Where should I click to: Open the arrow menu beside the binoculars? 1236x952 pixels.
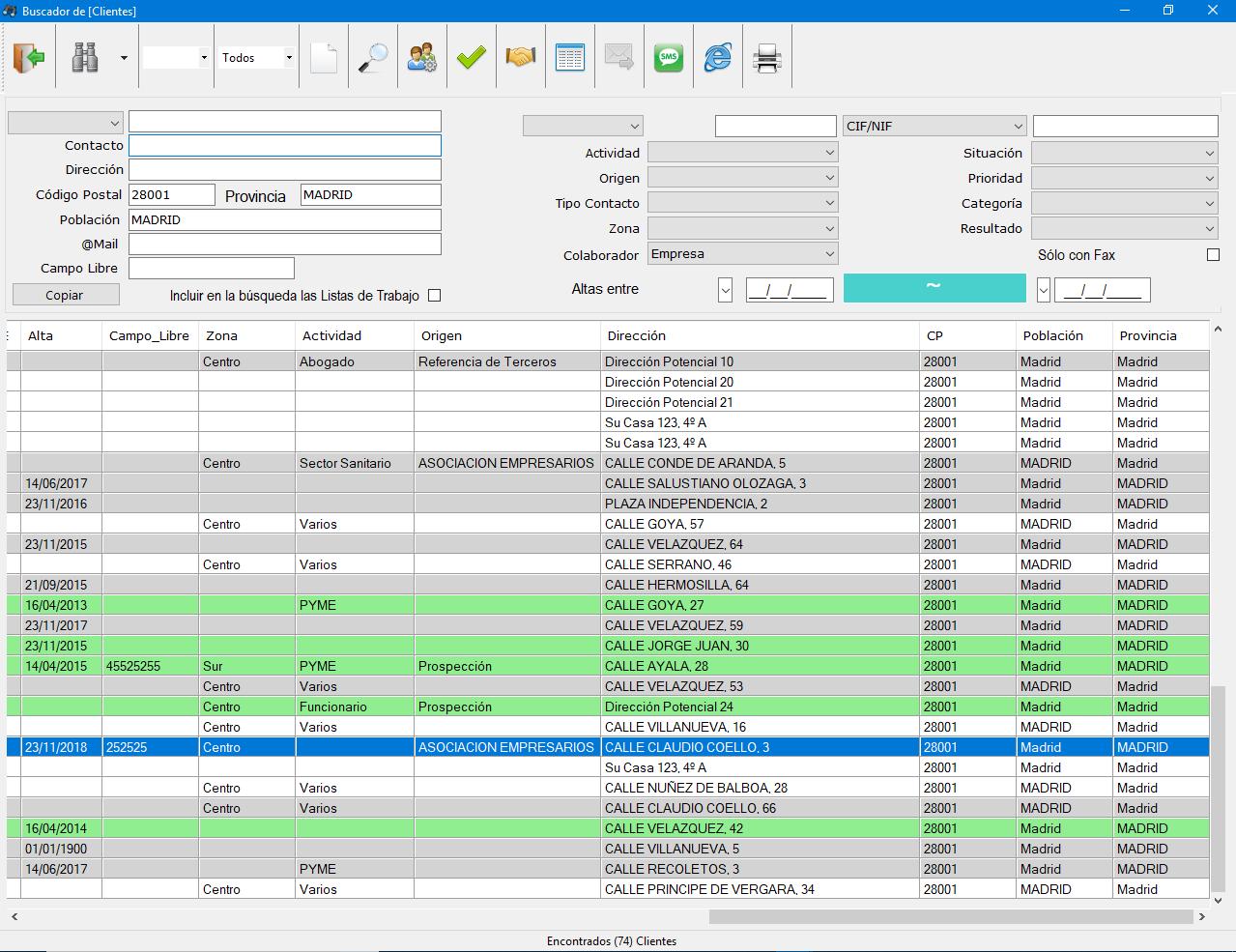pos(124,58)
